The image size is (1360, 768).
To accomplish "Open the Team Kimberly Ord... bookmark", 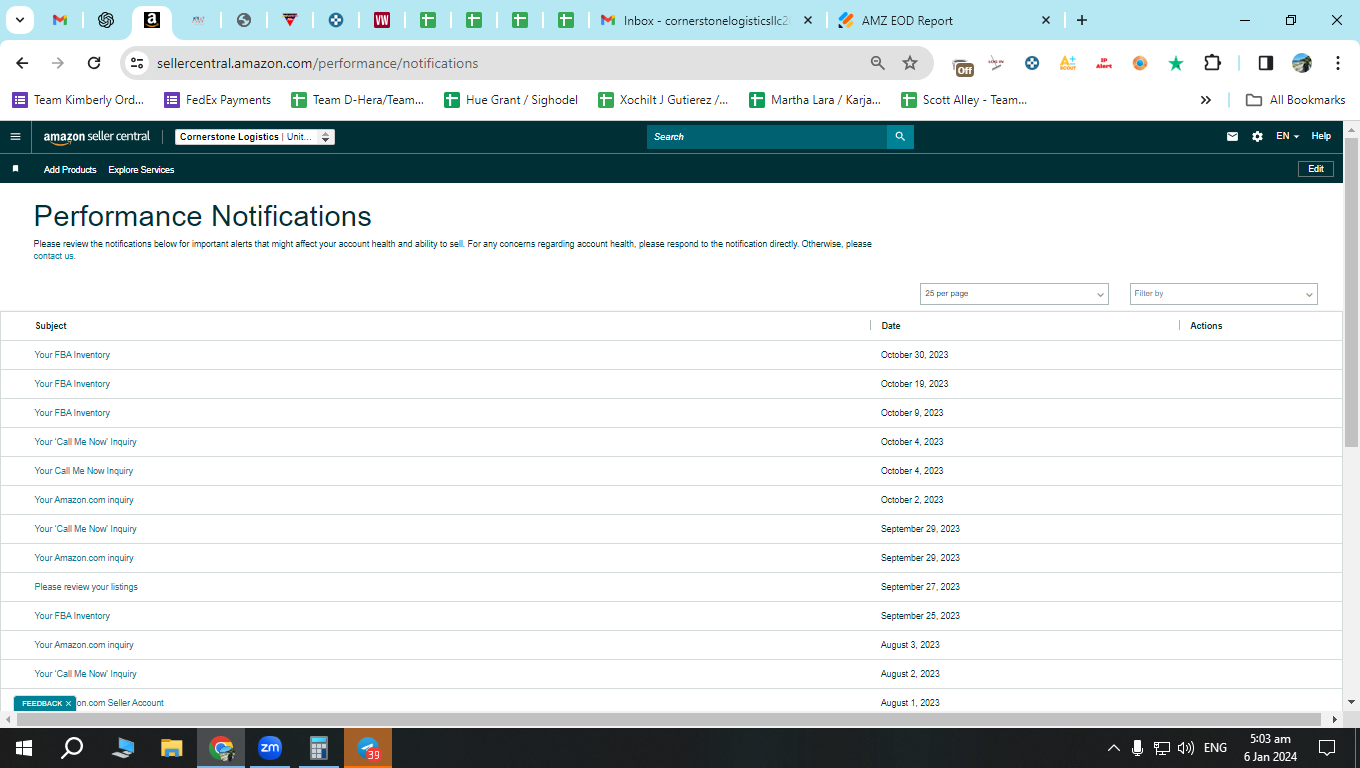I will (x=78, y=100).
